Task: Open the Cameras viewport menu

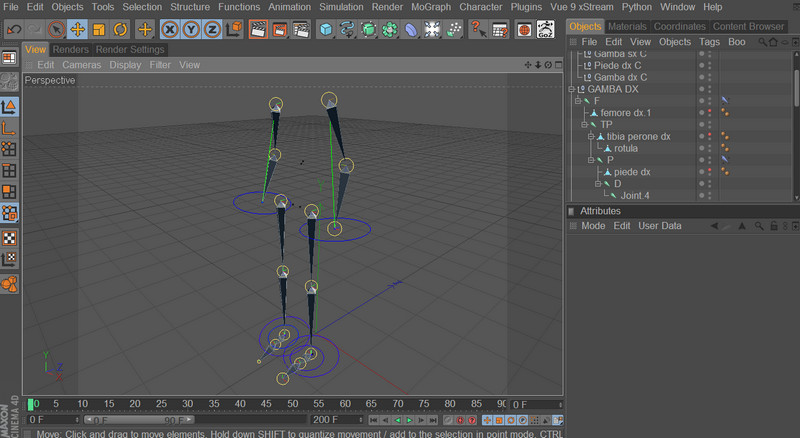Action: (81, 65)
